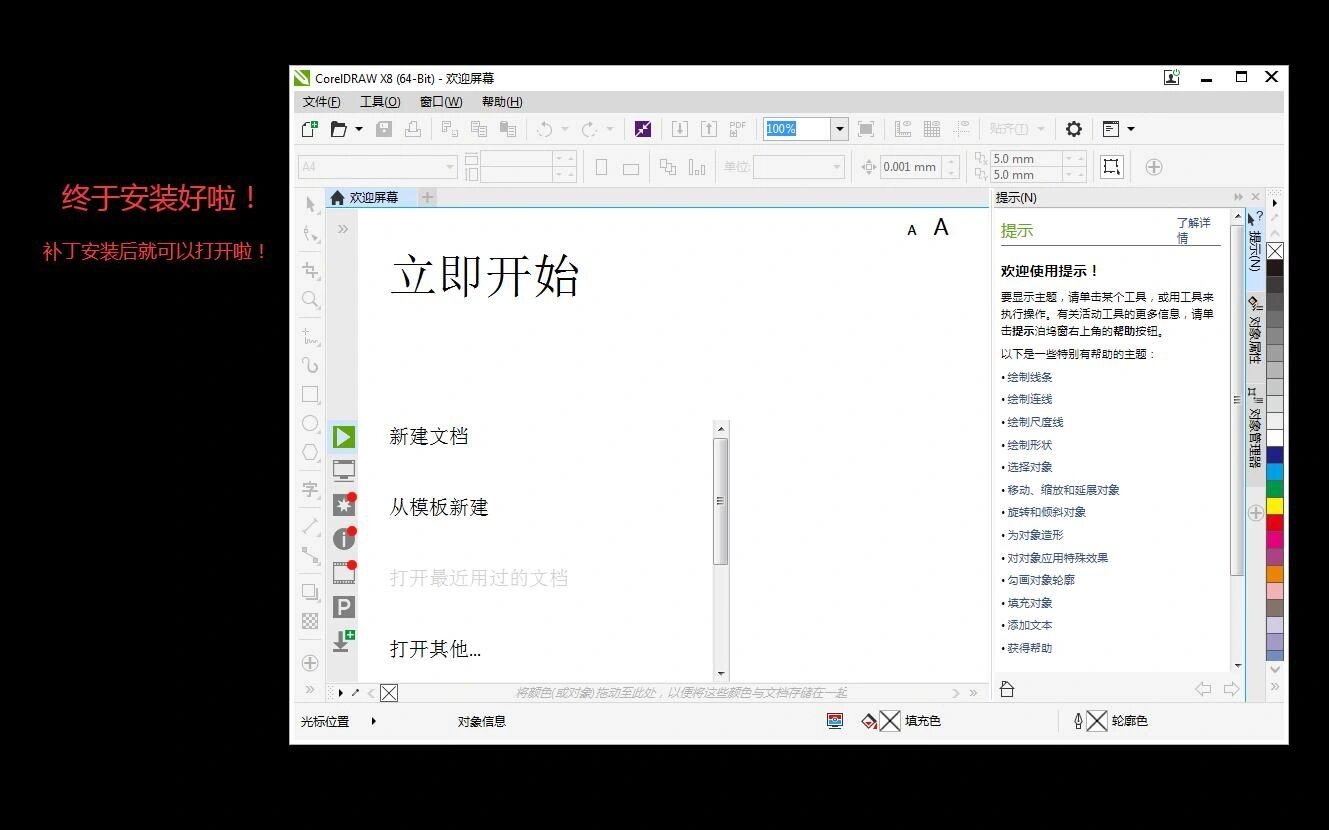Click the Search content purple icon

643,129
